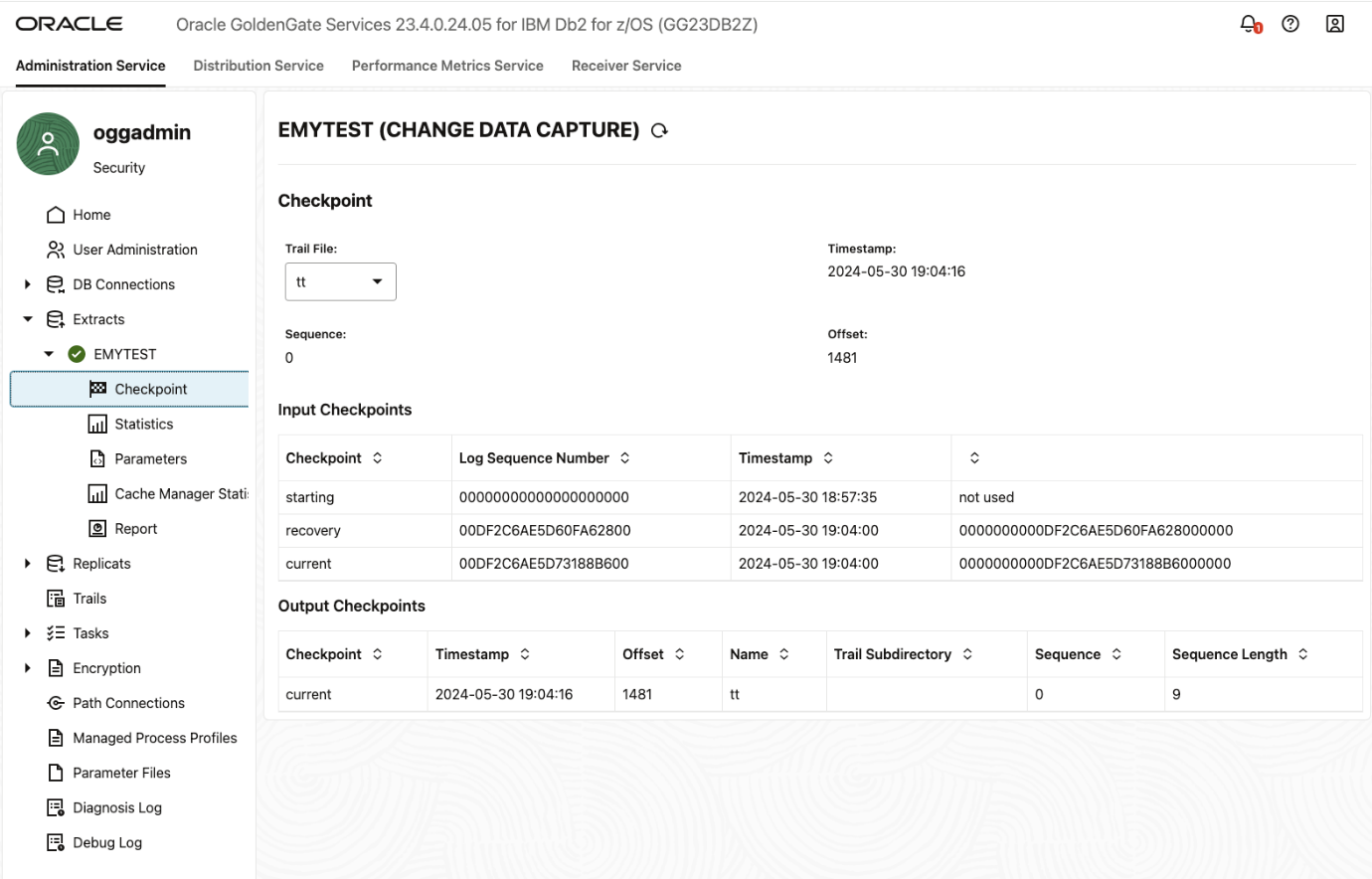Click the refresh icon next to EMYTEST heading
Viewport: 1372px width, 879px height.
coord(658,129)
